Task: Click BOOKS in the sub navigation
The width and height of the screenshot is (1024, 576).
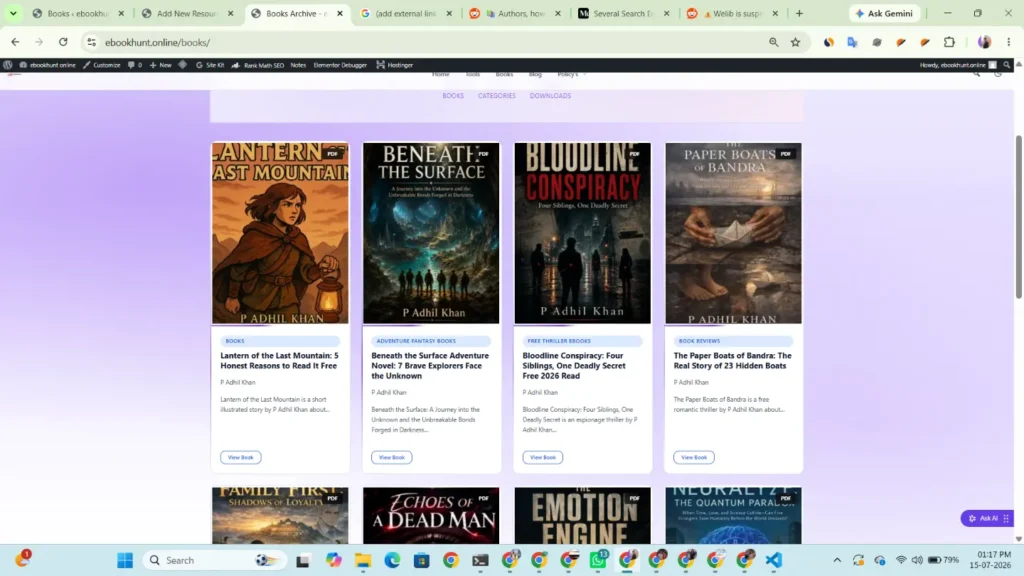Action: pos(453,96)
